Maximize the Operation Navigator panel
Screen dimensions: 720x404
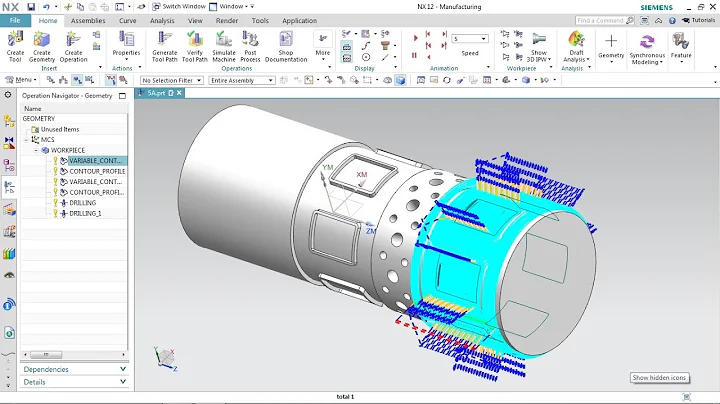pyautogui.click(x=122, y=96)
